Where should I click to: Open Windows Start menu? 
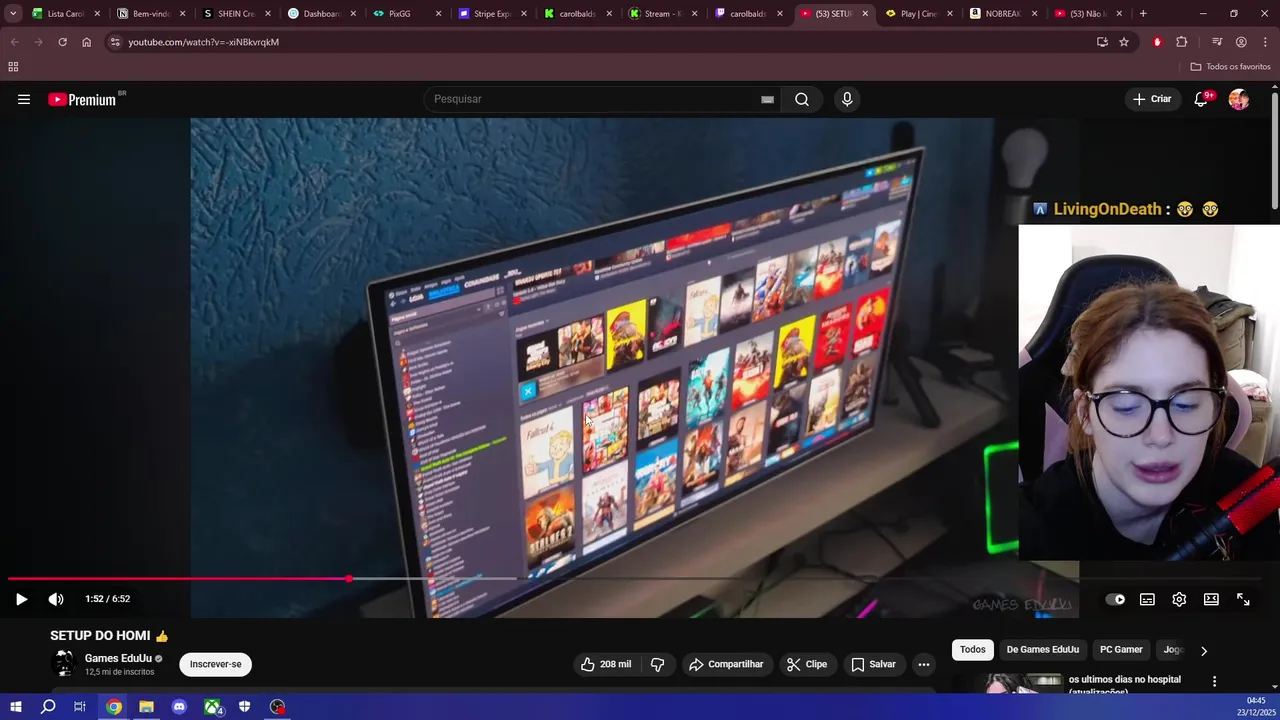pos(15,707)
